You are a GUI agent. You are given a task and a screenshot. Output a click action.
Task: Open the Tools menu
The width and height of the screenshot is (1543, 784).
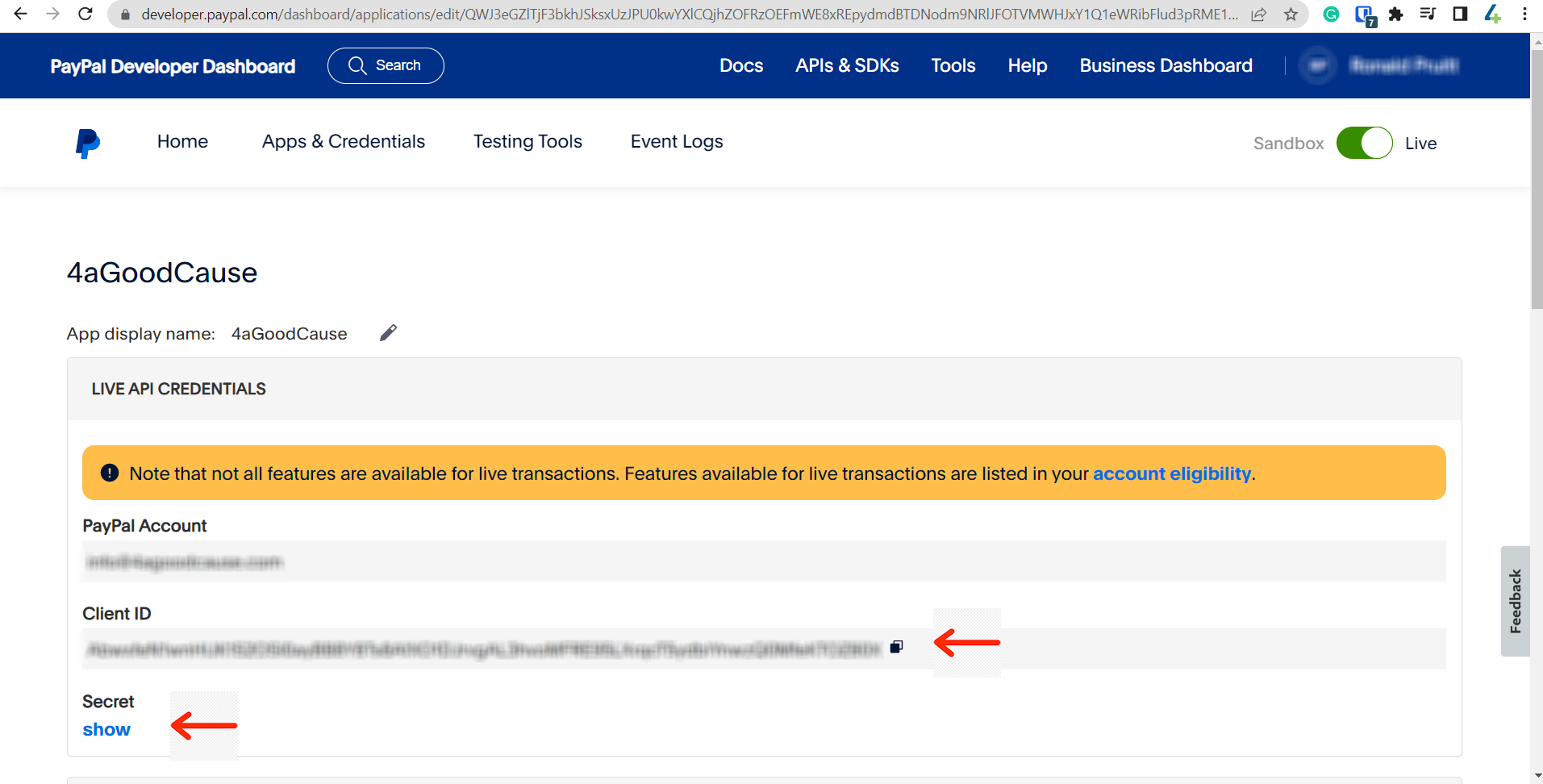pos(953,65)
